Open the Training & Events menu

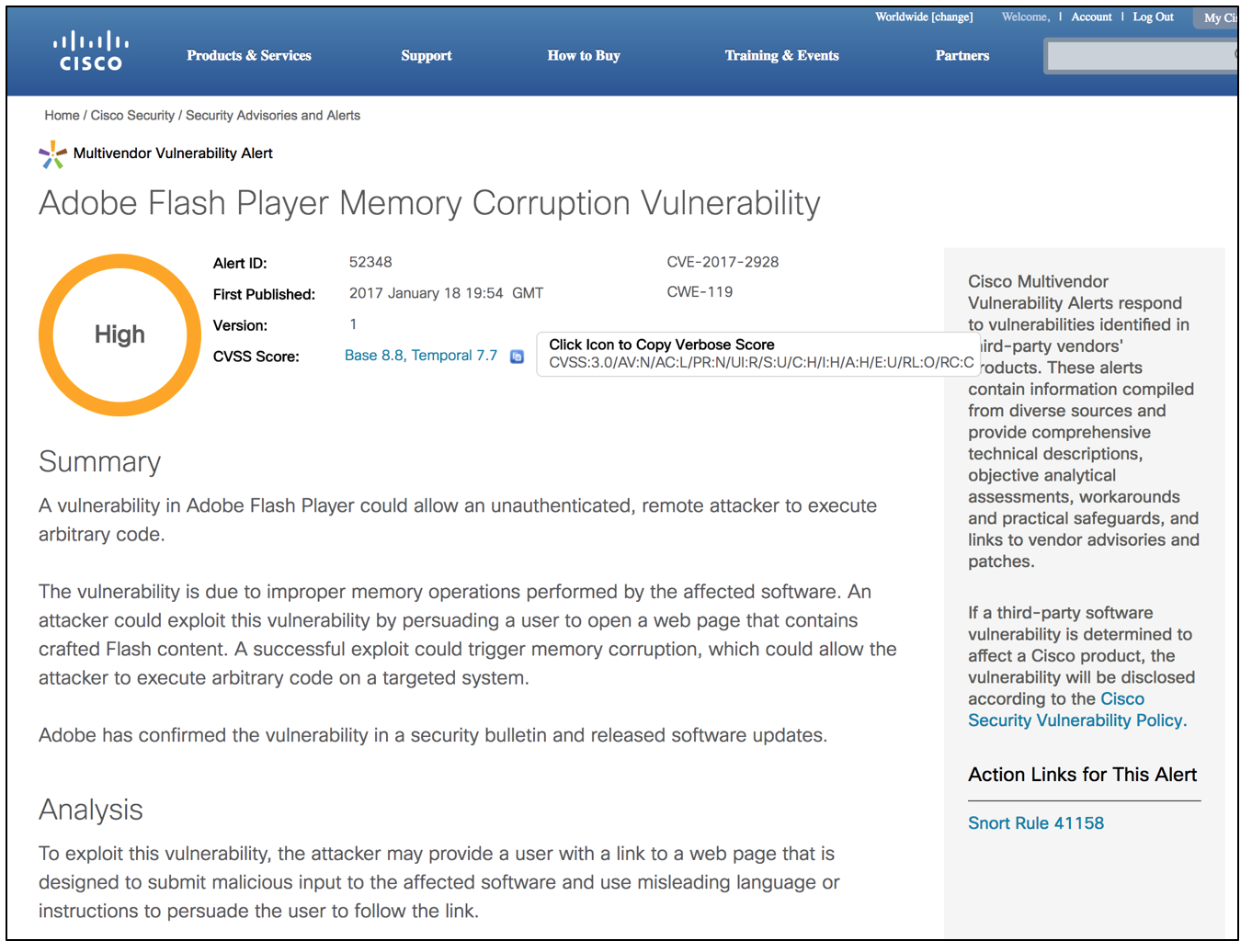click(781, 56)
